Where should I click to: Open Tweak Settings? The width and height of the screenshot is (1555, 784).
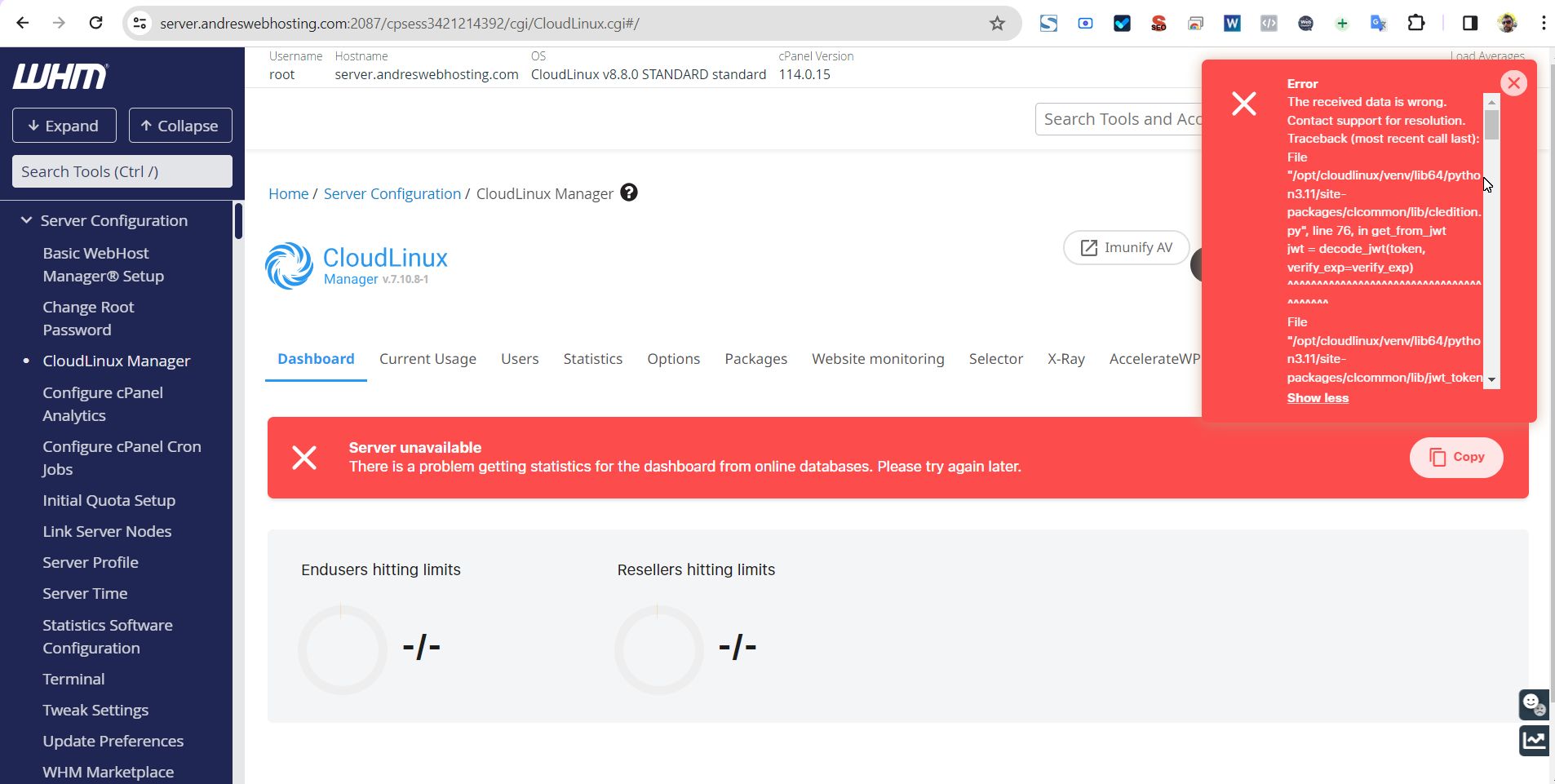coord(95,710)
